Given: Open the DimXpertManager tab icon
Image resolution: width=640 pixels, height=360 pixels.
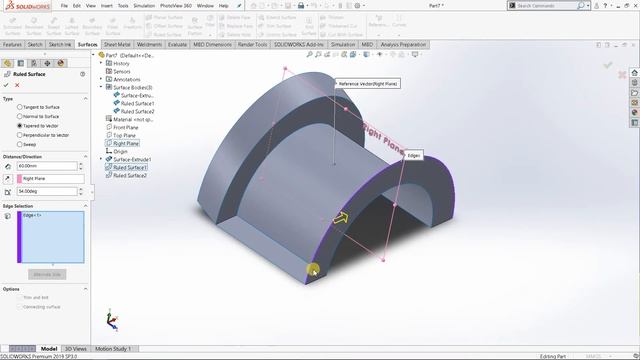Looking at the screenshot, I should click(x=47, y=63).
